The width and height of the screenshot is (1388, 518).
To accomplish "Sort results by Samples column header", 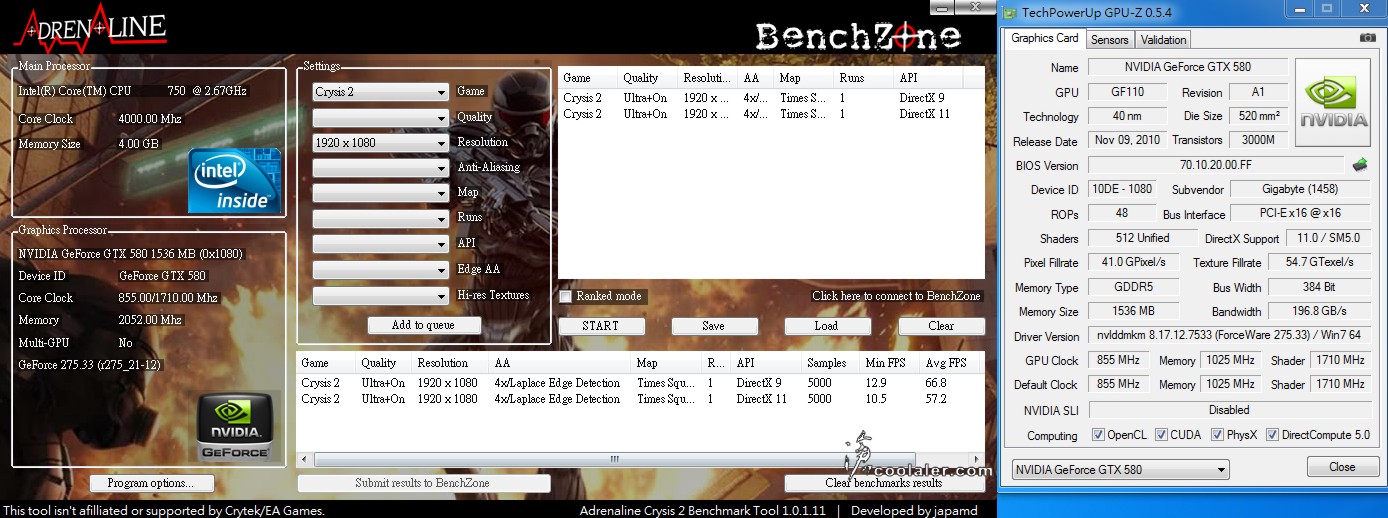I will click(830, 363).
